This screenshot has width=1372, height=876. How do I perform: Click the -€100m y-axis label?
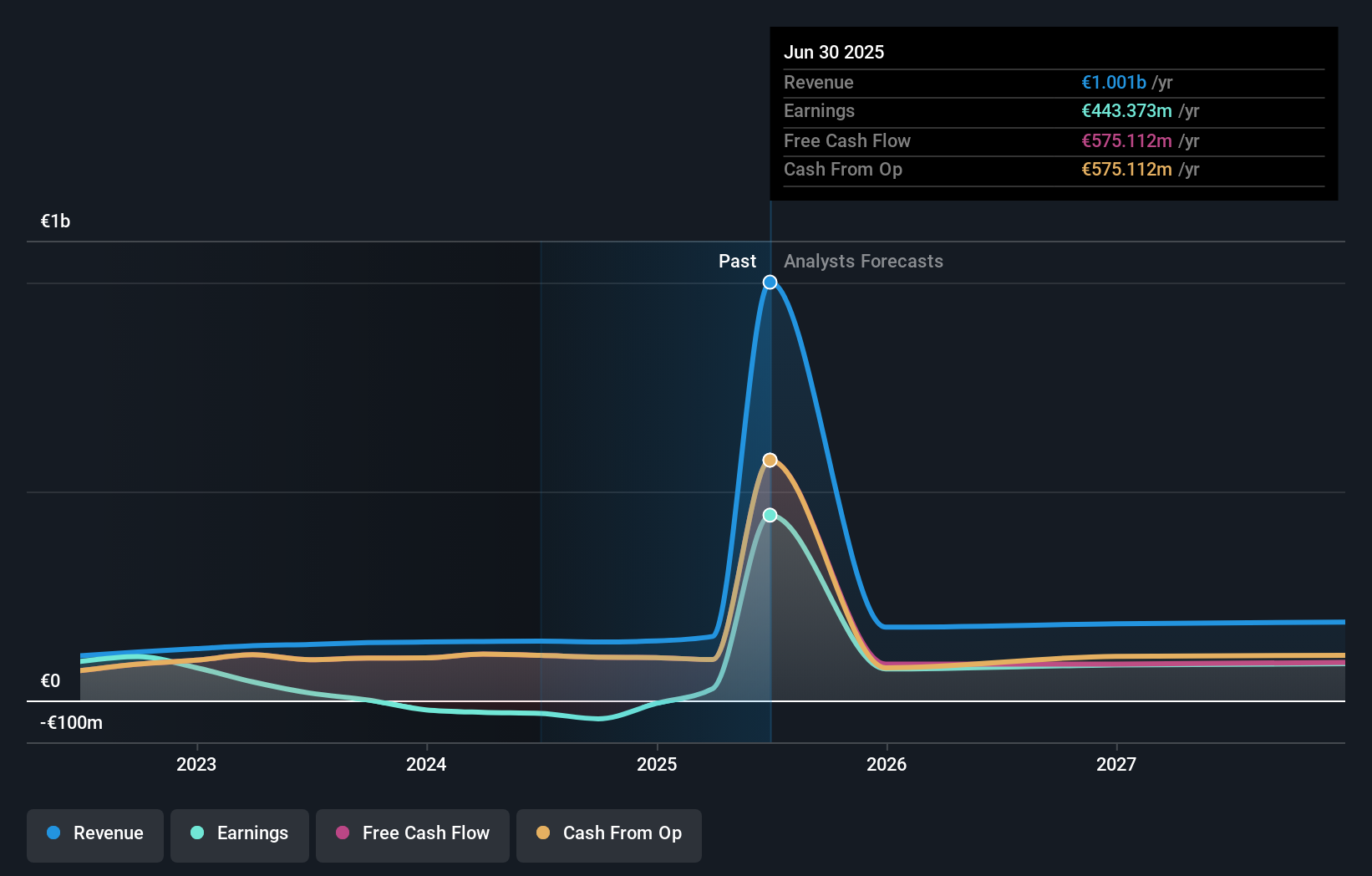[x=71, y=722]
